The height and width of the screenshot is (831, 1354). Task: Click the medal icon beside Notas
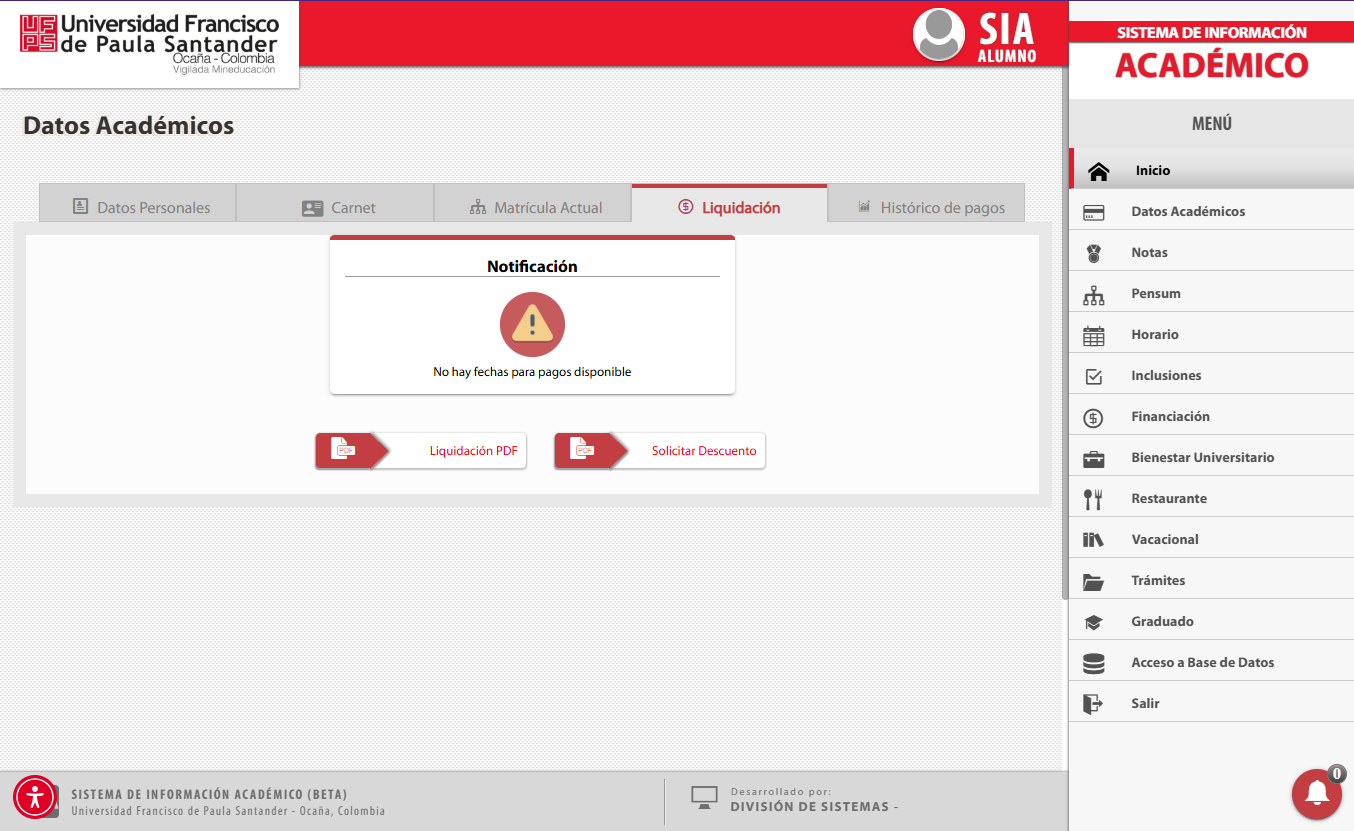tap(1094, 253)
